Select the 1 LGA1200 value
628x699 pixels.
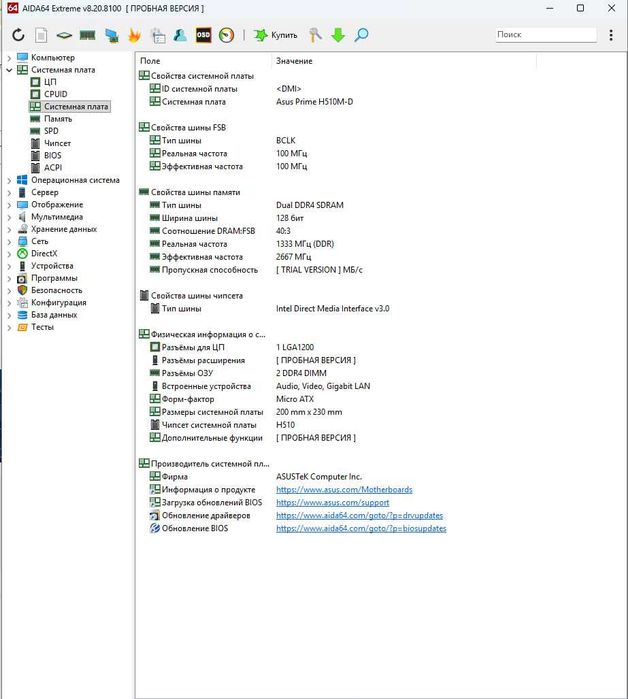pos(295,347)
